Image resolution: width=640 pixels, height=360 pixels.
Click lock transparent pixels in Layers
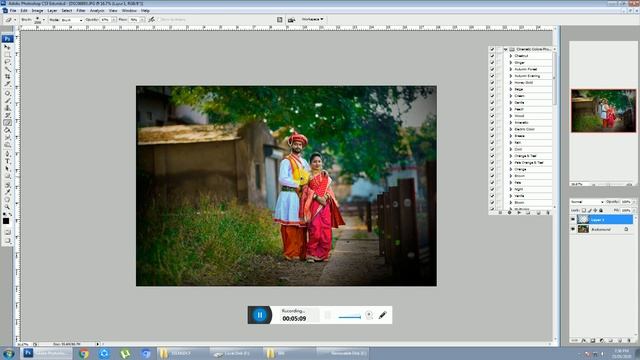584,210
